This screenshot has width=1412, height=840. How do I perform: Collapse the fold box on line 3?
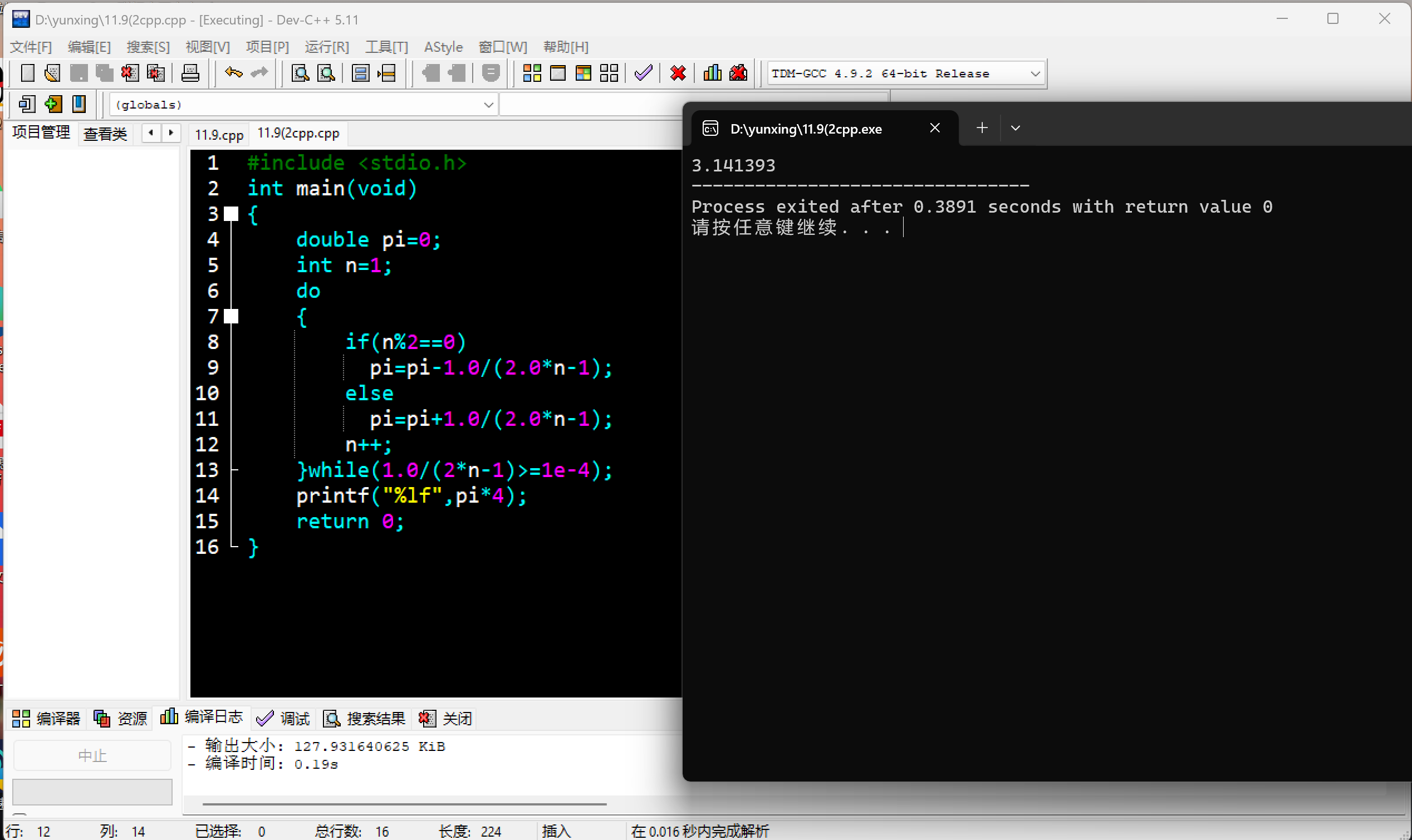tap(231, 214)
